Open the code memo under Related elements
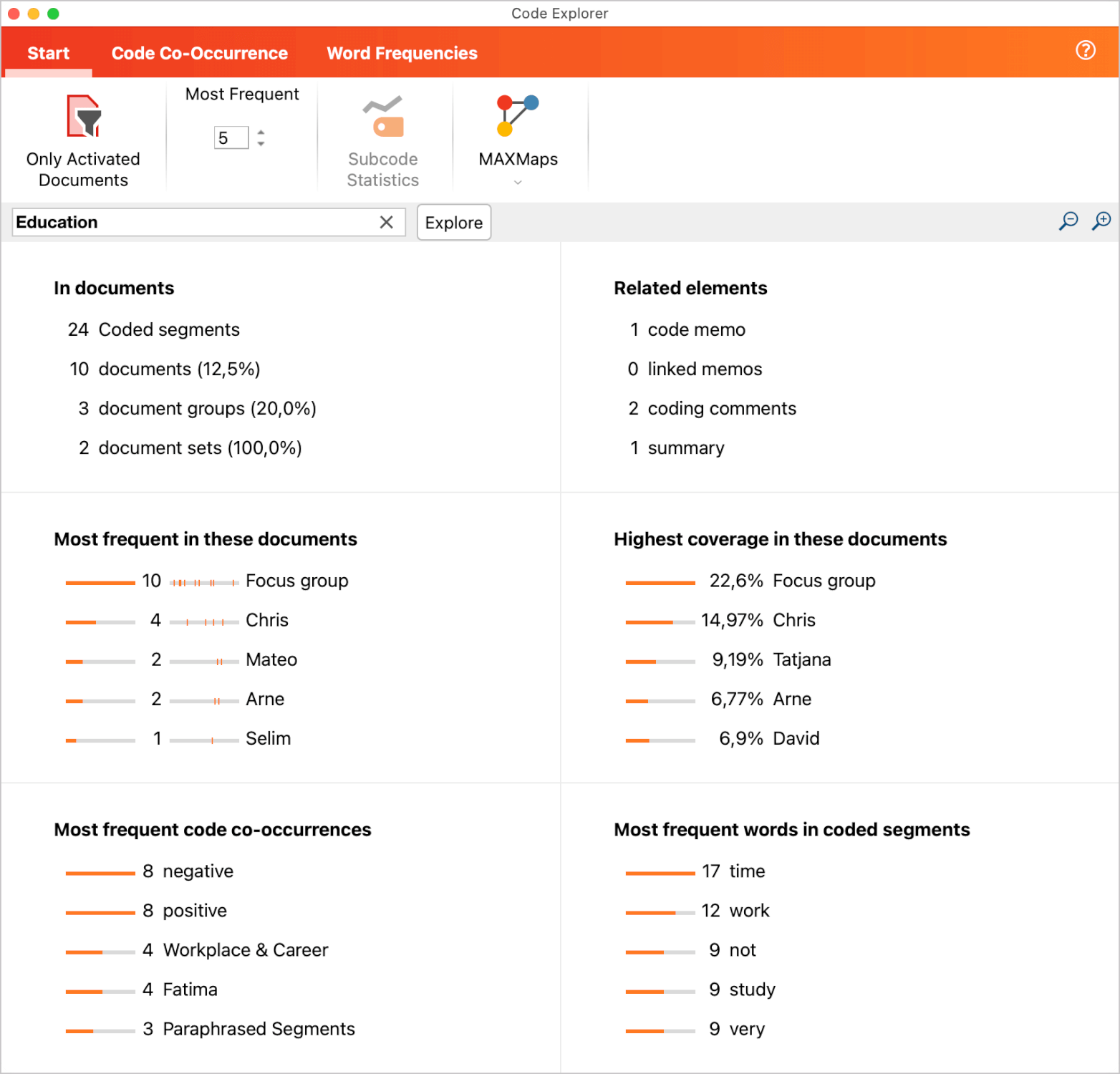This screenshot has width=1120, height=1074. [x=695, y=329]
